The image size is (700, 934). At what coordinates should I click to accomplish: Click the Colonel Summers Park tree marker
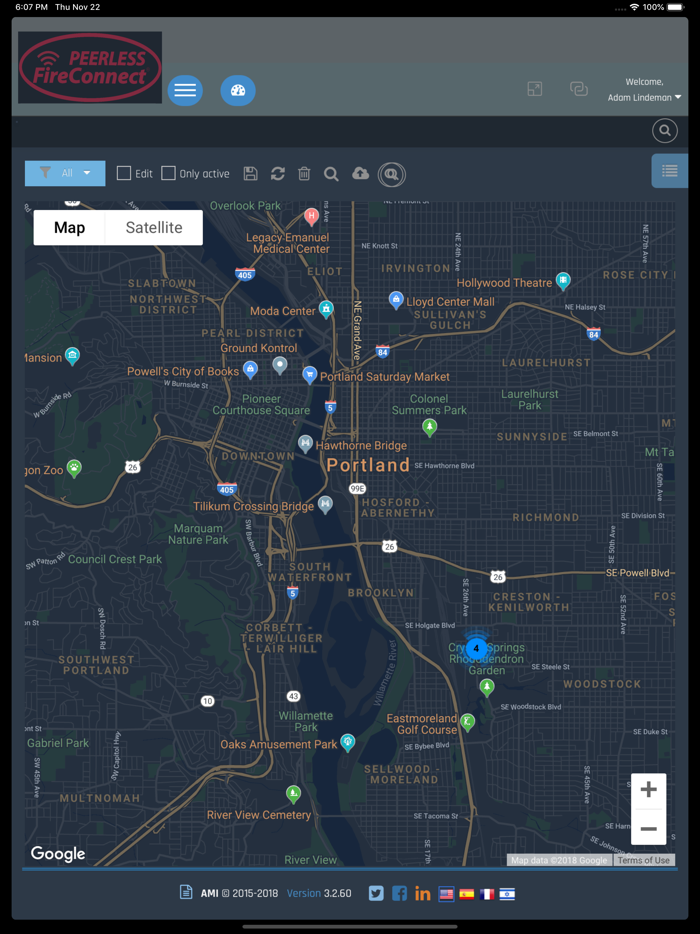(430, 426)
